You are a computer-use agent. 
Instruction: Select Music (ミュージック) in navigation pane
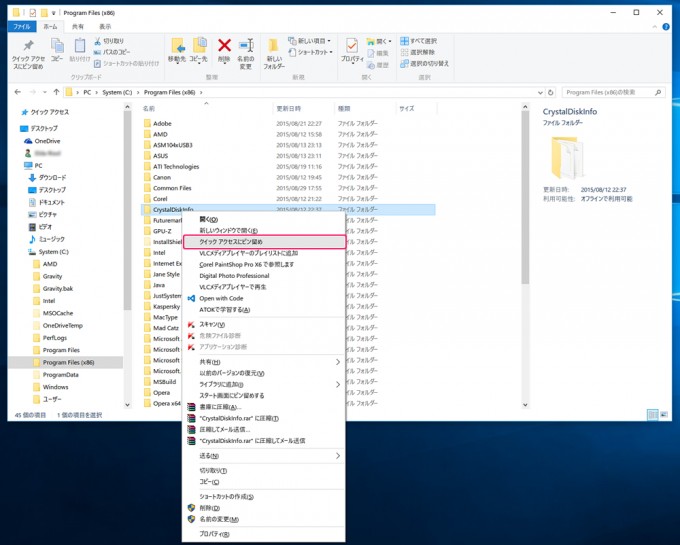point(51,239)
